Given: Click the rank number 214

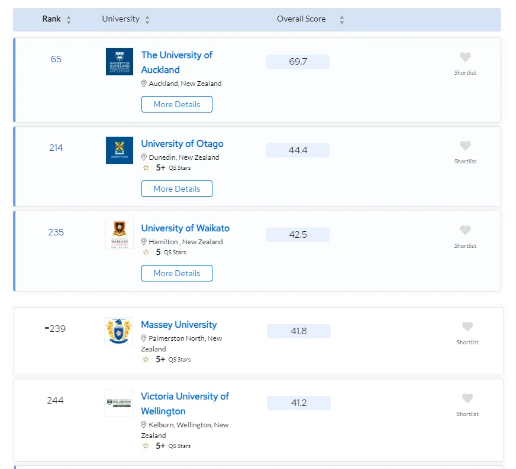Looking at the screenshot, I should (x=56, y=148).
